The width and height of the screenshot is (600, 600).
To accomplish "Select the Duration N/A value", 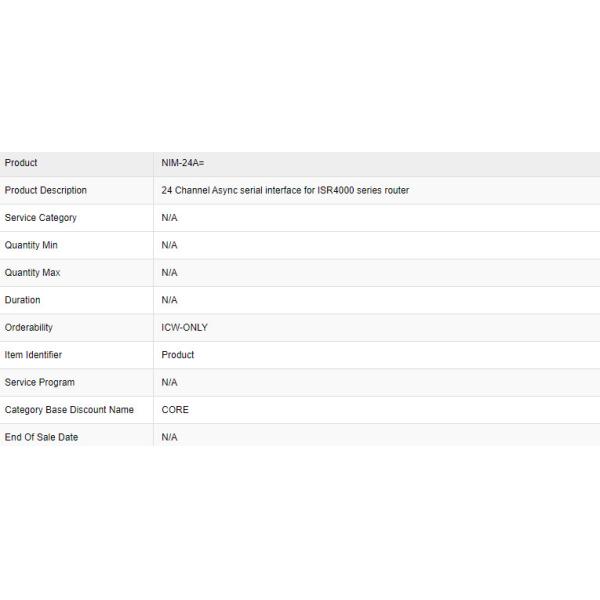I will click(170, 300).
